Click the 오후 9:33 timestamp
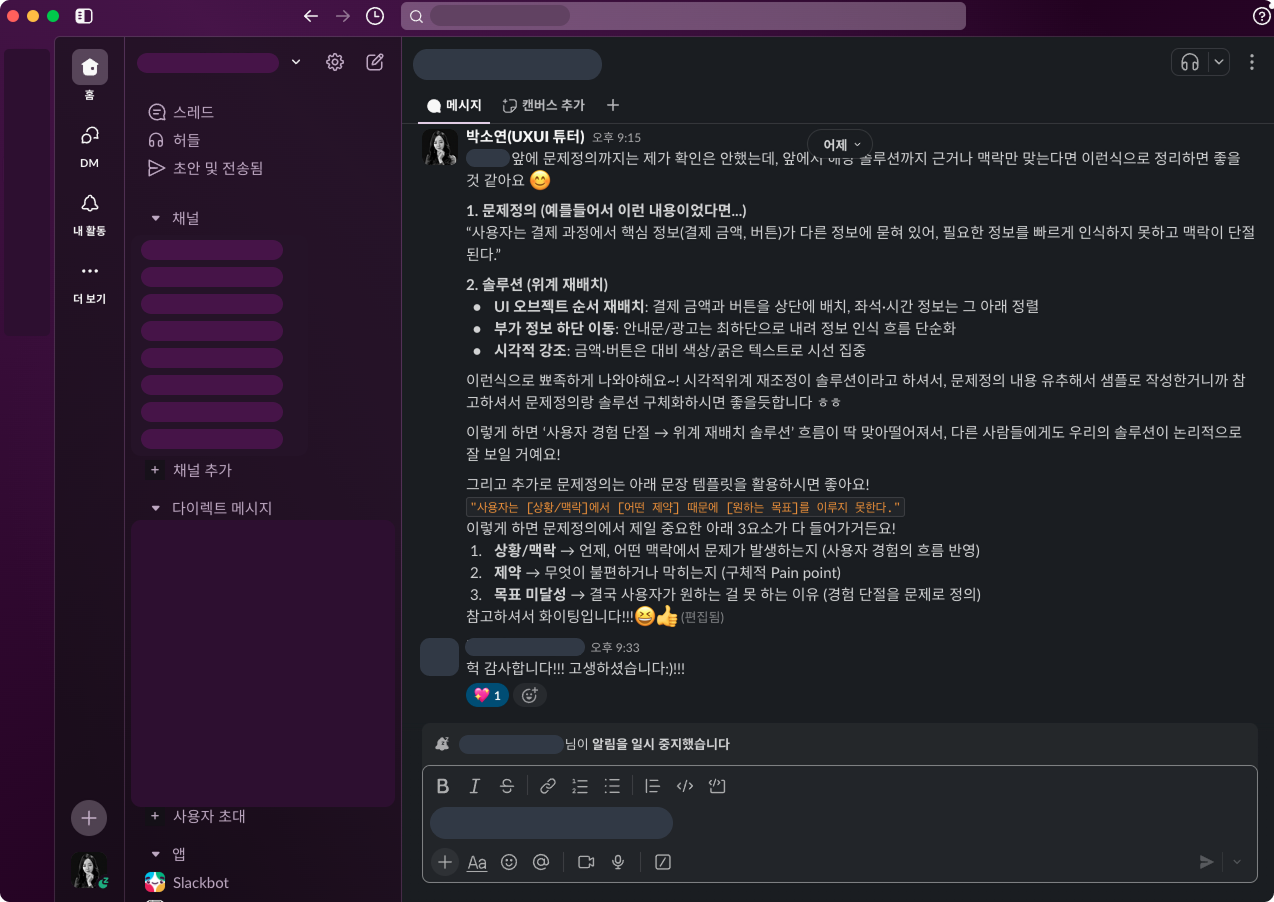This screenshot has height=902, width=1274. [x=615, y=648]
